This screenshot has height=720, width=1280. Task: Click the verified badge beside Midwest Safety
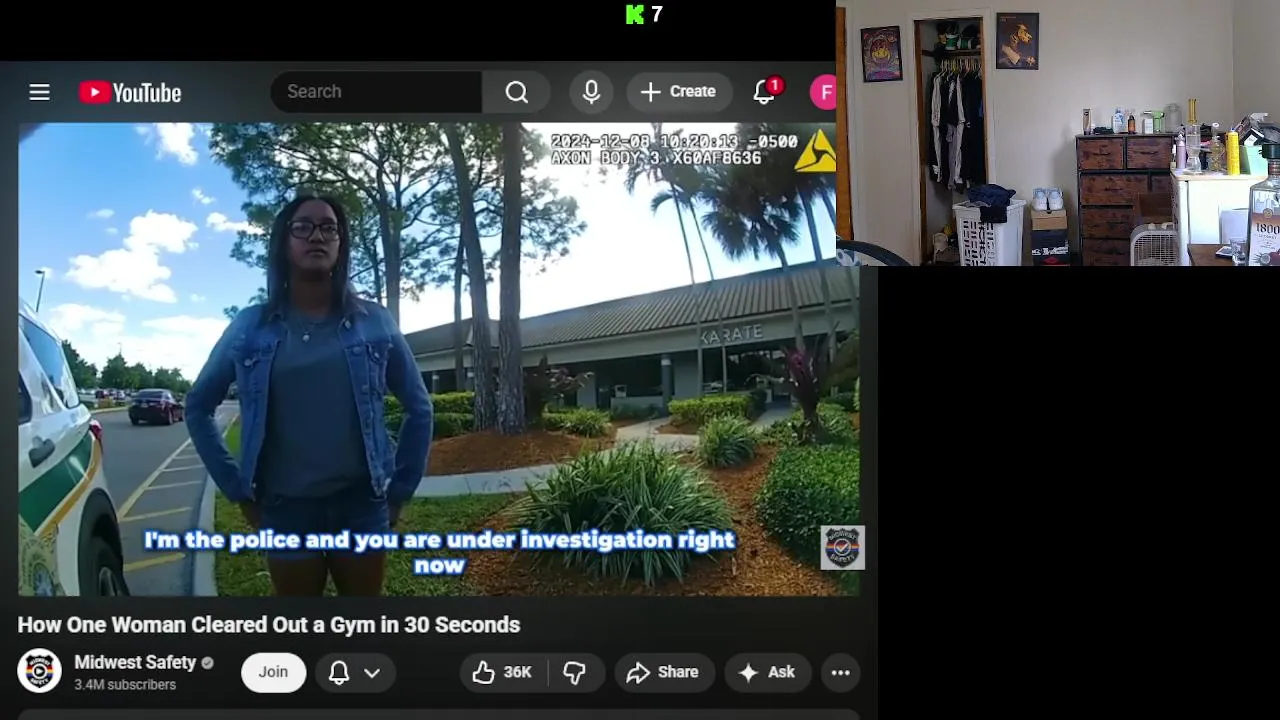tap(208, 662)
